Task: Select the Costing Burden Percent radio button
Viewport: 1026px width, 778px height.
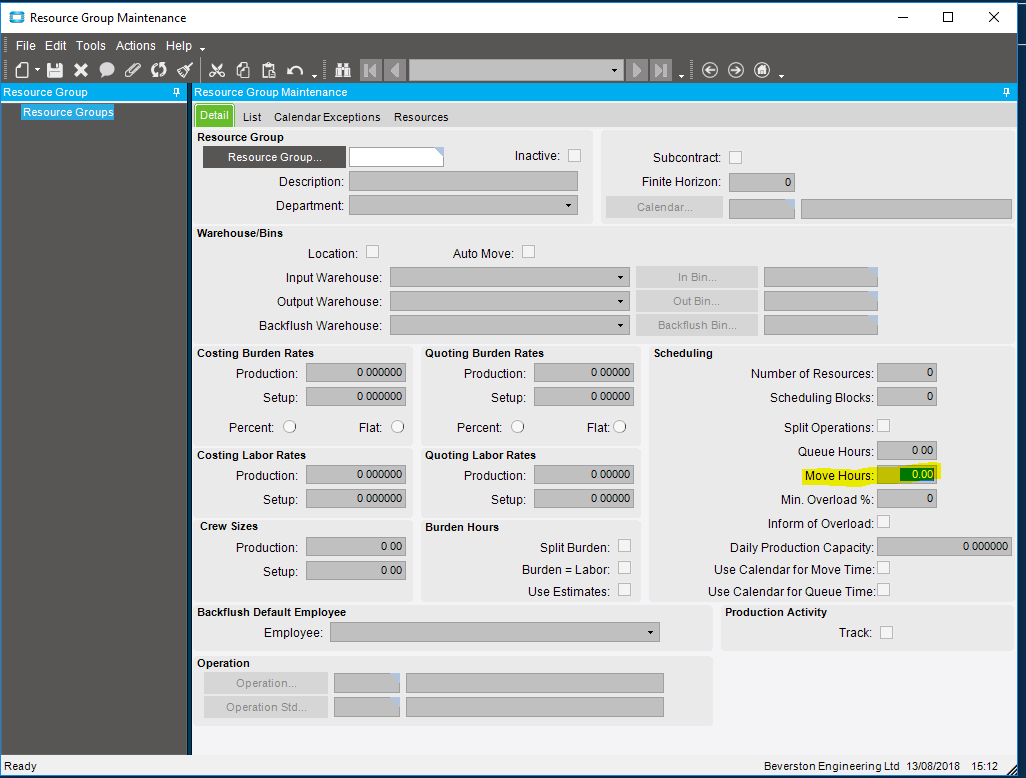Action: pyautogui.click(x=290, y=427)
